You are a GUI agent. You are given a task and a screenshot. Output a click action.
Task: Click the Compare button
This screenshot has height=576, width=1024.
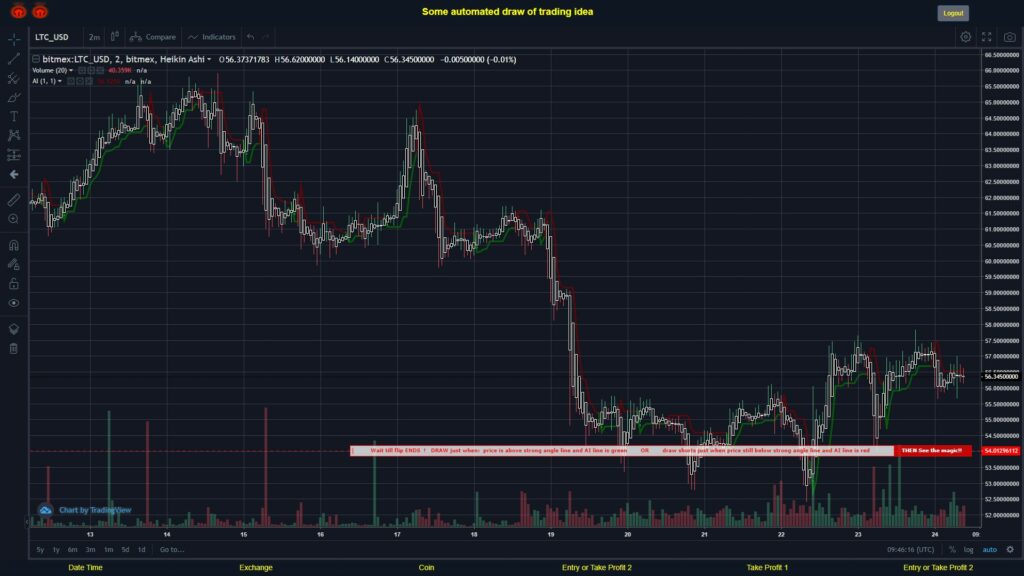[153, 37]
